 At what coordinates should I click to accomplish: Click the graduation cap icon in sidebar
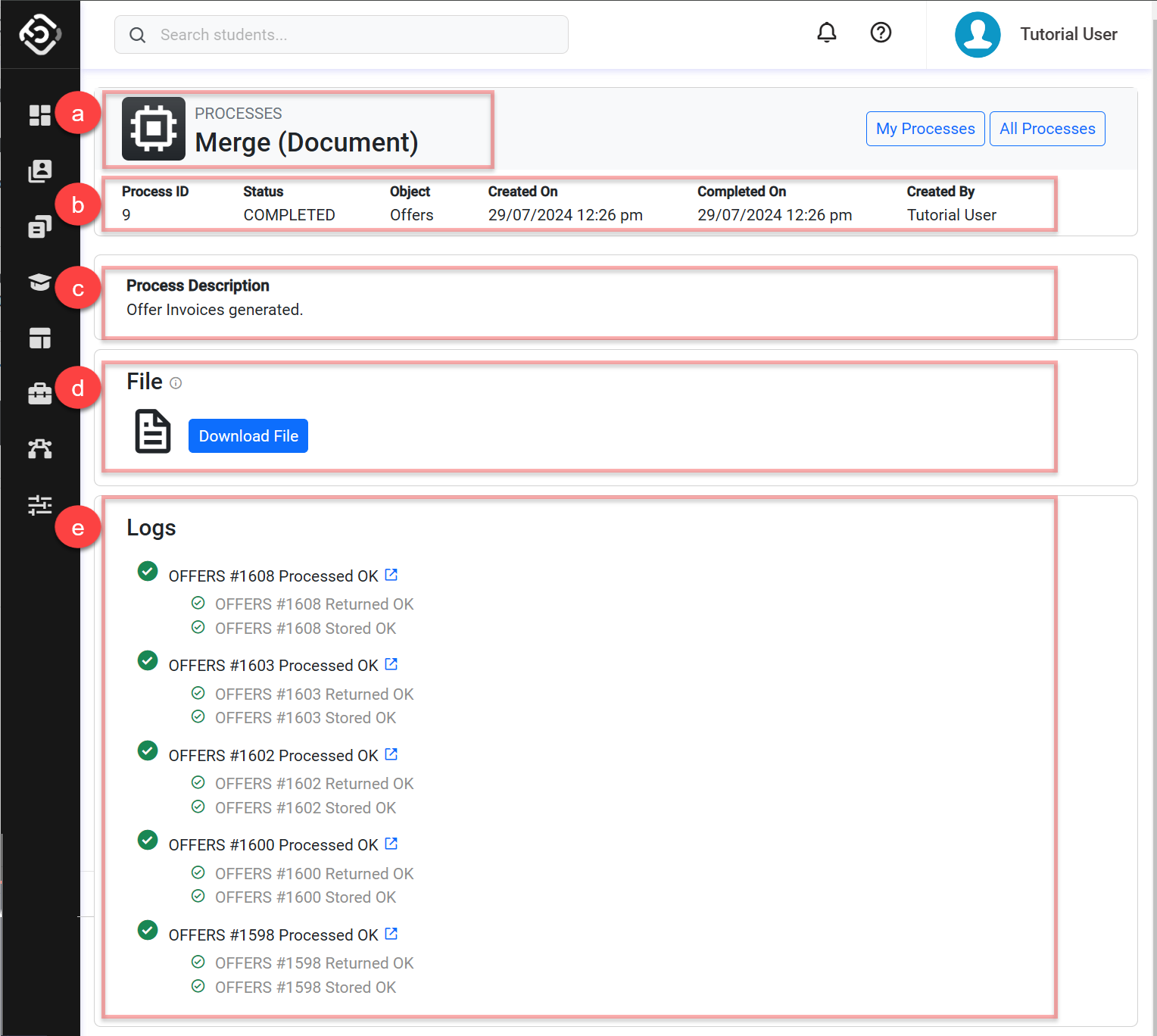pyautogui.click(x=39, y=282)
